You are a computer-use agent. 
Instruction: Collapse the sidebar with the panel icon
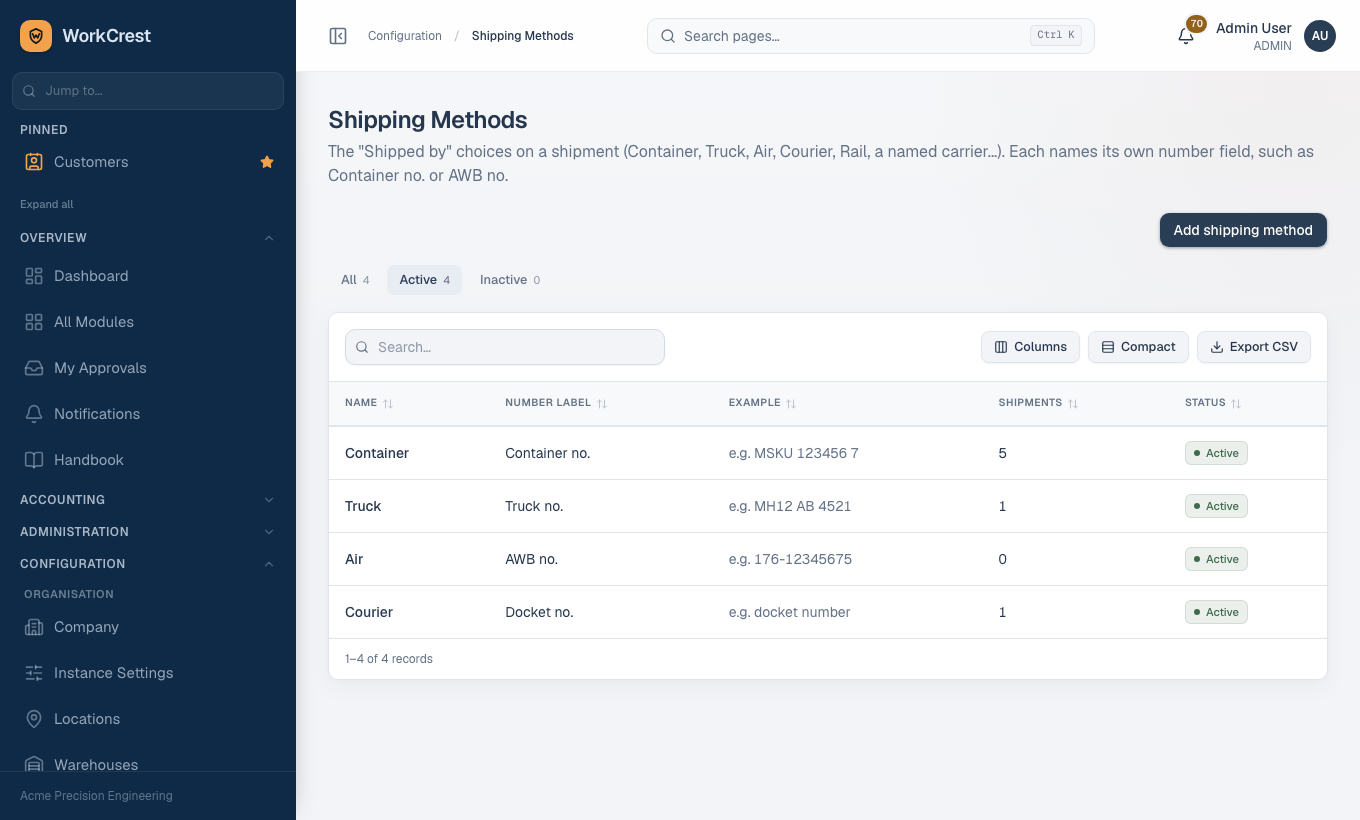338,36
